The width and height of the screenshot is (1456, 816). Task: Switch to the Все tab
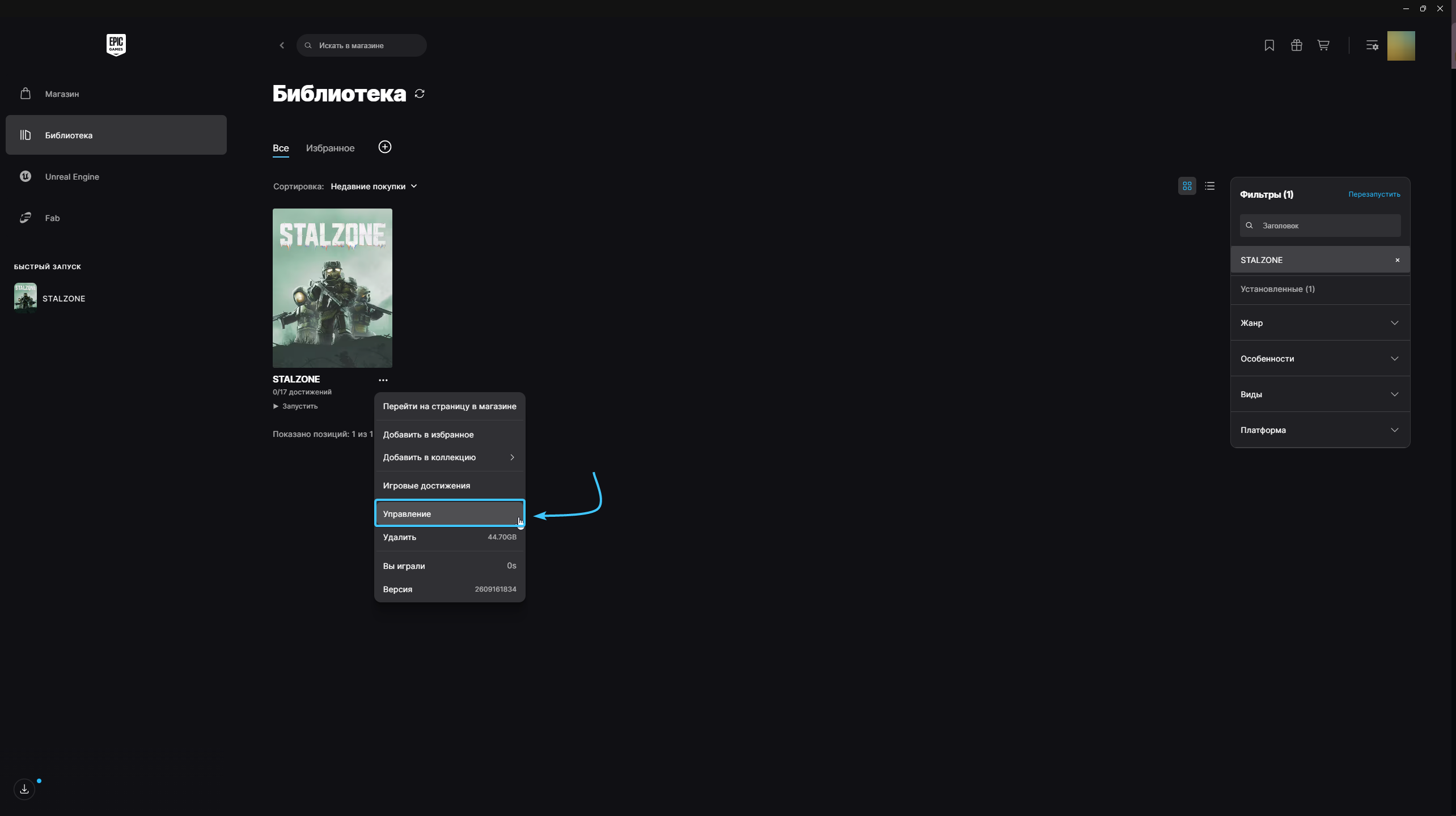click(281, 148)
